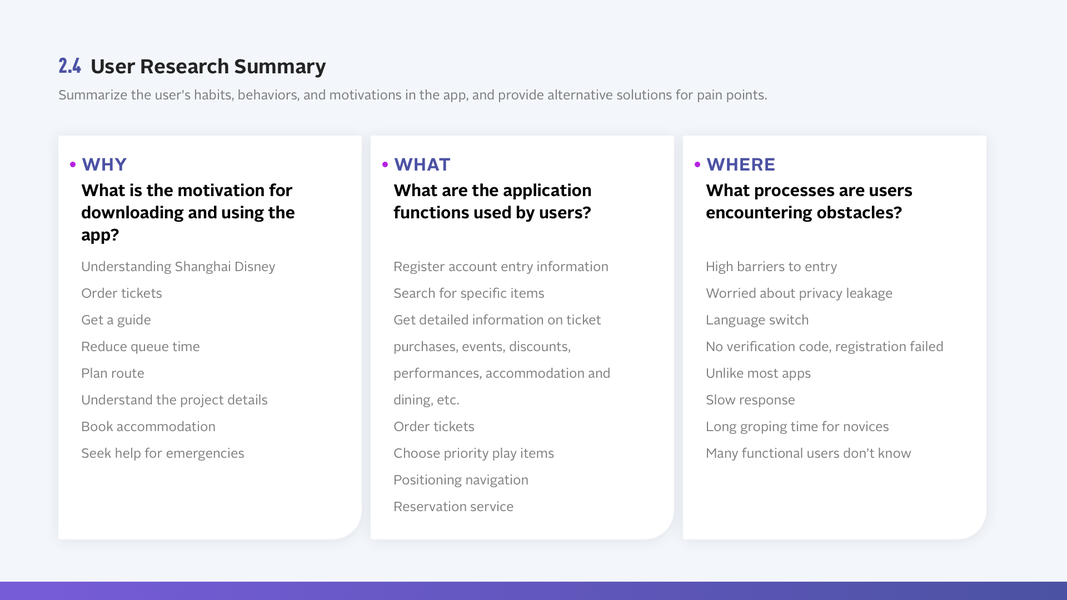Click Choose priority play items
Screen dimensions: 1067x600
click(473, 454)
